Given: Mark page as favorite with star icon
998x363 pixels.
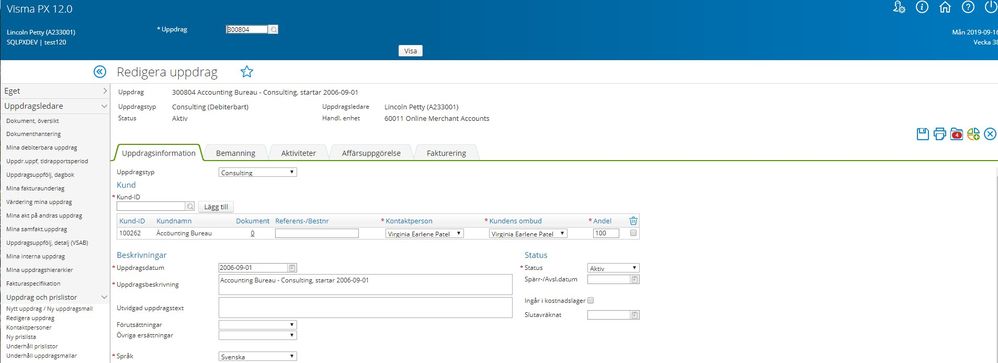Looking at the screenshot, I should pyautogui.click(x=247, y=71).
